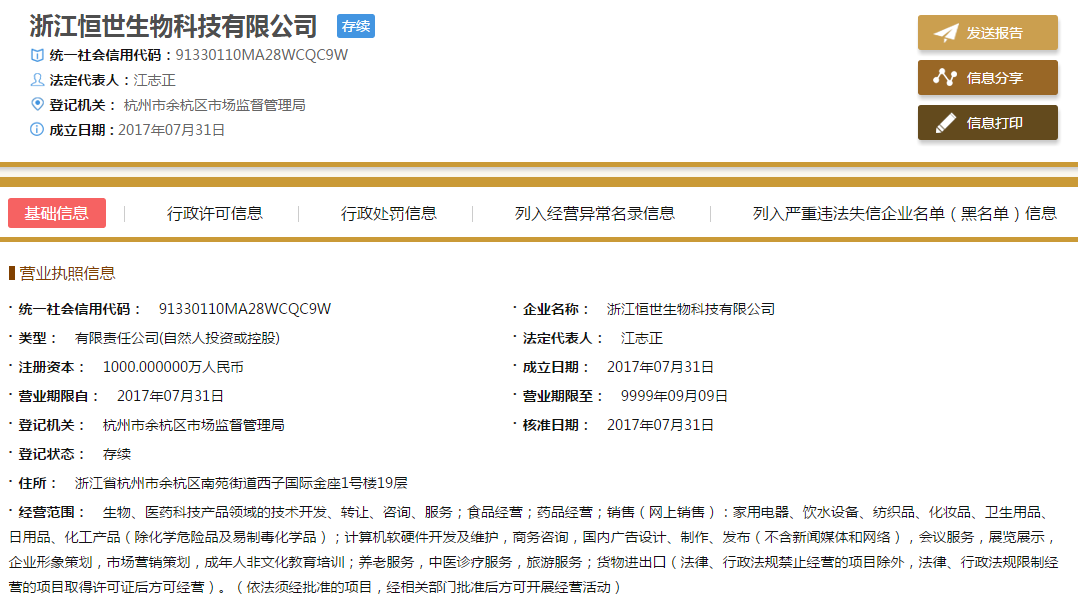Image resolution: width=1078 pixels, height=609 pixels.
Task: Click the book icon beside 统一社会信用代码
Action: [x=37, y=55]
